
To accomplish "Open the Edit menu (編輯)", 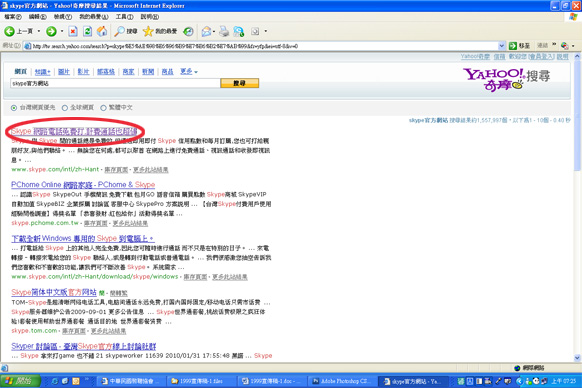I will pyautogui.click(x=37, y=17).
